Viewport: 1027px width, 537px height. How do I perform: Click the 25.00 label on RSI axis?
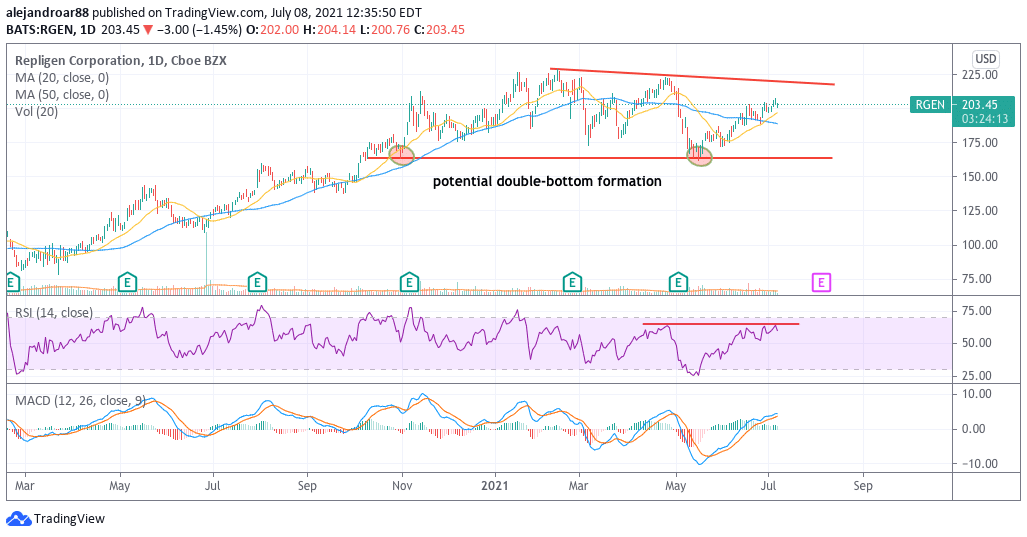[x=979, y=376]
